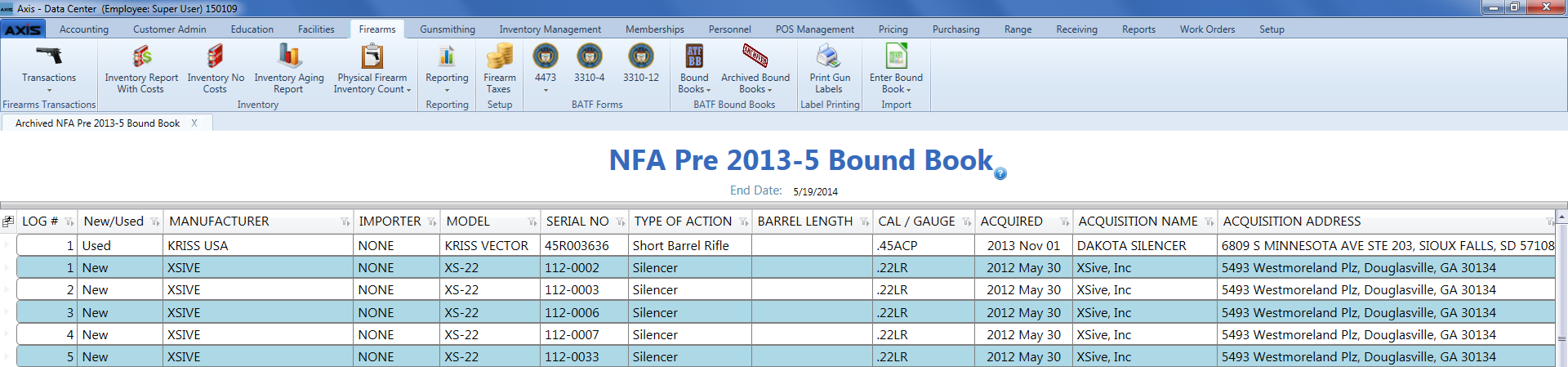Switch to the Gunsmithing ribbon tab
Viewport: 1568px width, 367px height.
tap(448, 29)
